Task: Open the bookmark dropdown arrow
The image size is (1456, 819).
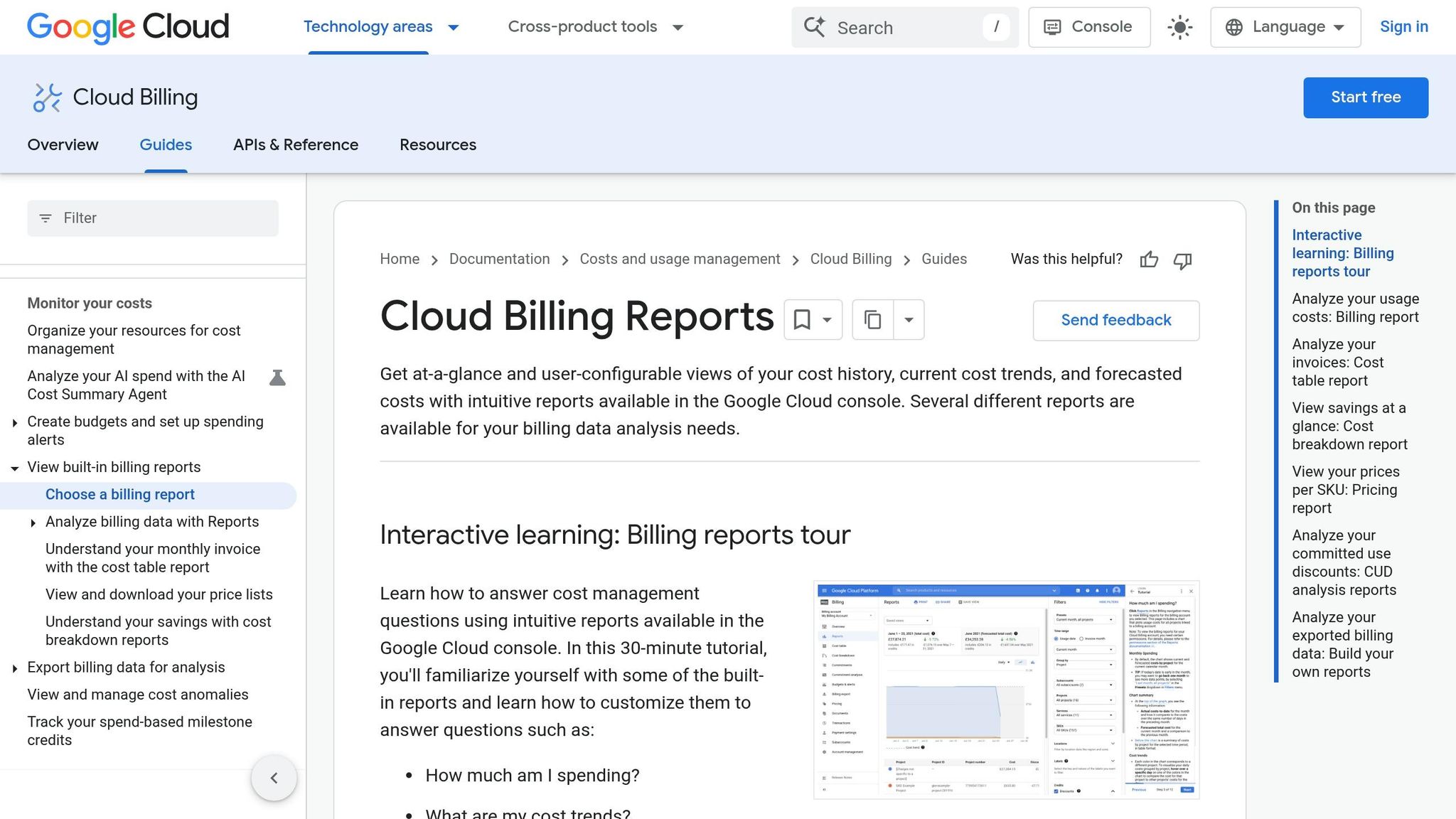Action: click(827, 320)
